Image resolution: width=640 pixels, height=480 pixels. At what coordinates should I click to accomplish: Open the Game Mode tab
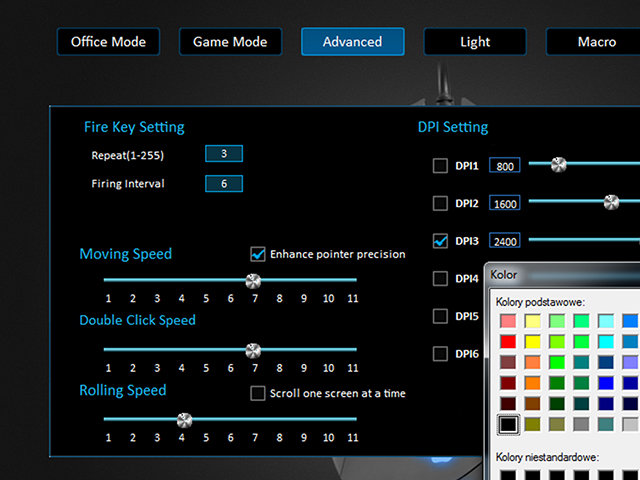click(x=230, y=42)
